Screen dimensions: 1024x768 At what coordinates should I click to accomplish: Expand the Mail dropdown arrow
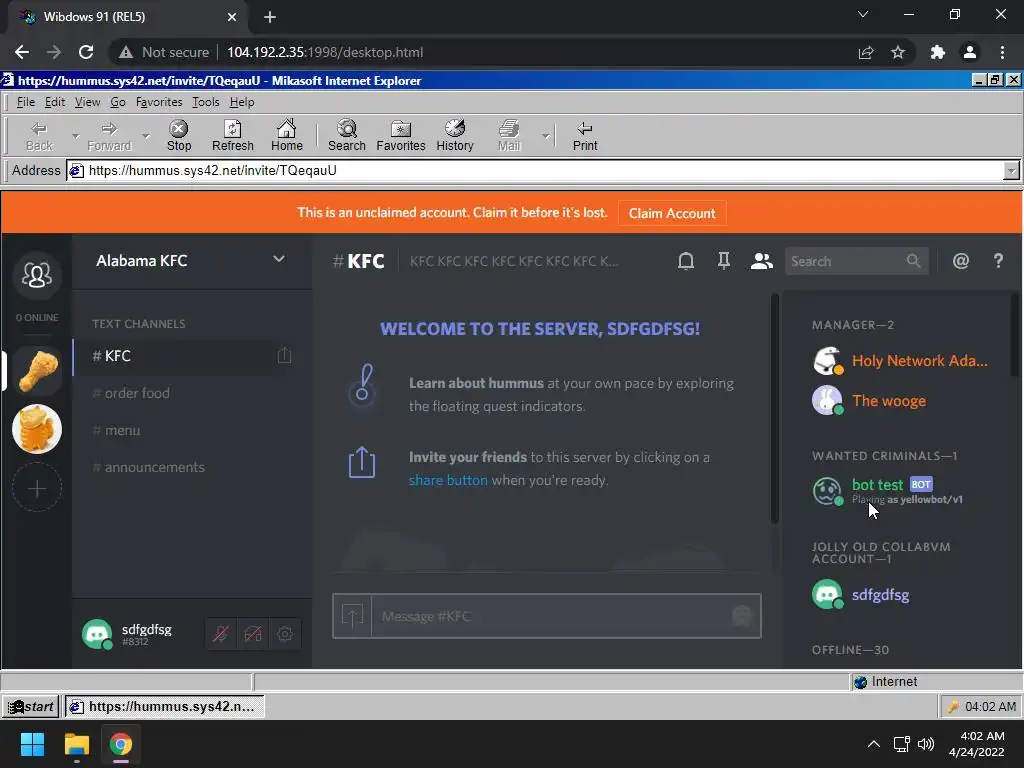tap(545, 136)
